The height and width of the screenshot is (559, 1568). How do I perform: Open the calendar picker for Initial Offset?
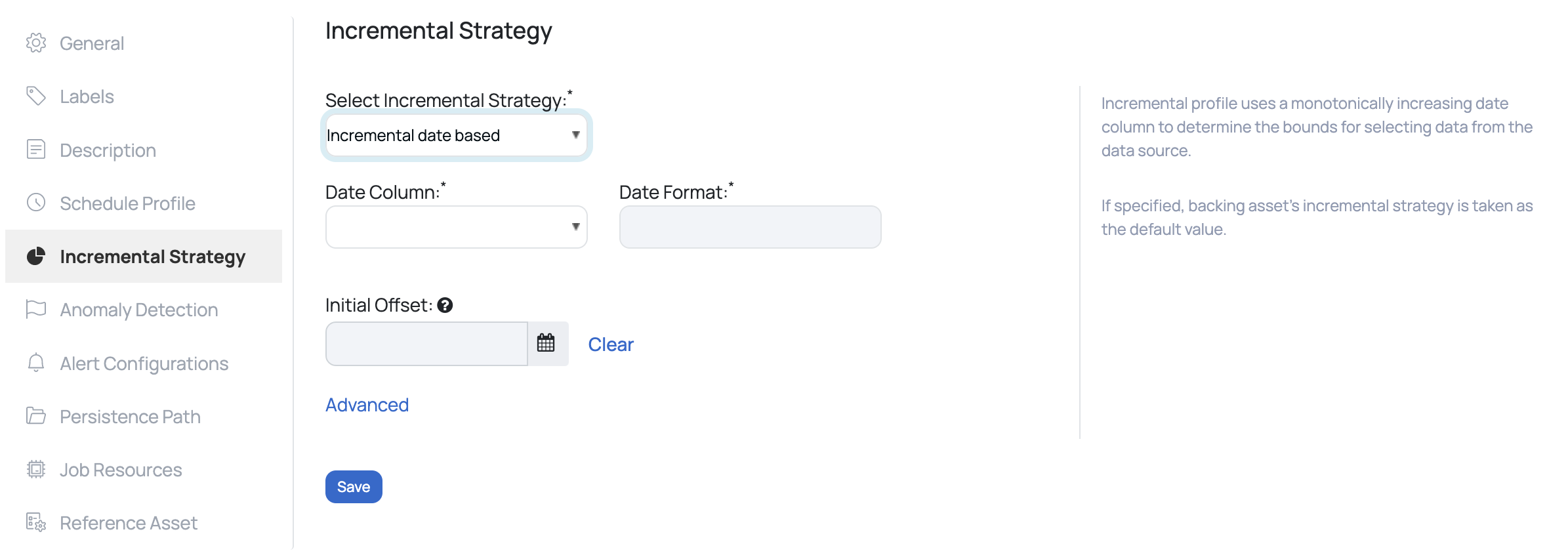click(x=547, y=343)
